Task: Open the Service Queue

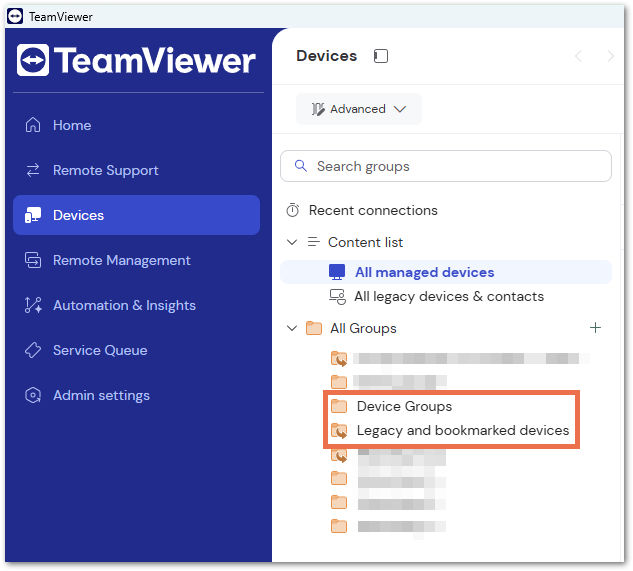Action: (x=100, y=350)
